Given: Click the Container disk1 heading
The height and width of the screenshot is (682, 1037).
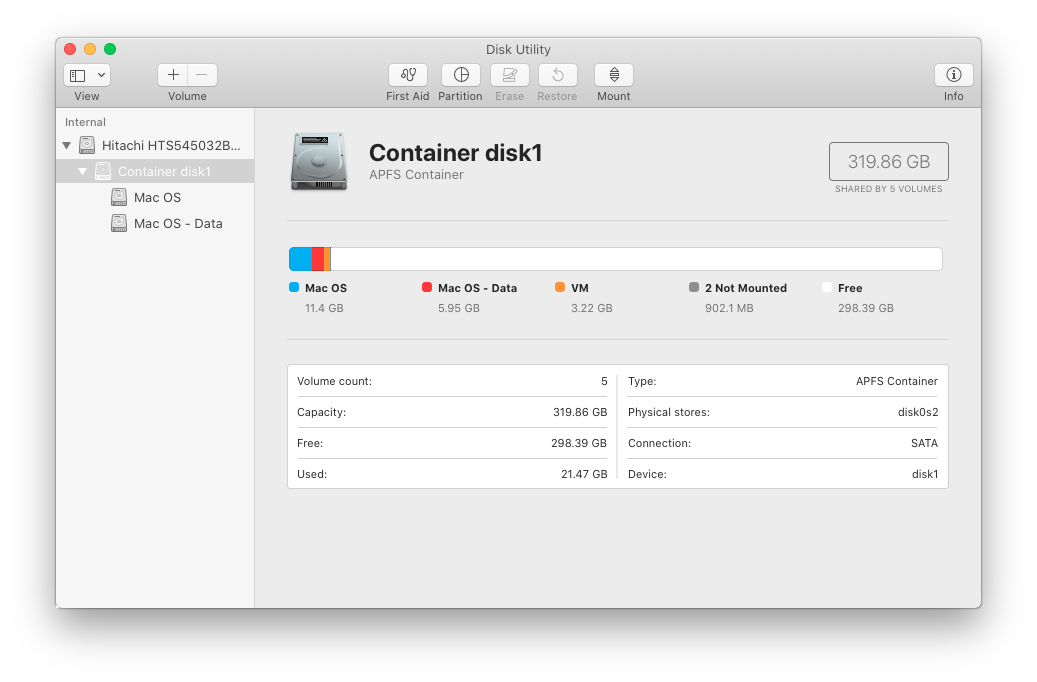Looking at the screenshot, I should pos(456,153).
